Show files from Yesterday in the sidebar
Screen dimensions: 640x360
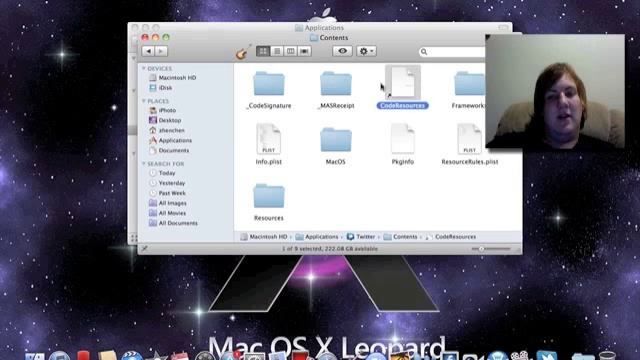[x=167, y=183]
